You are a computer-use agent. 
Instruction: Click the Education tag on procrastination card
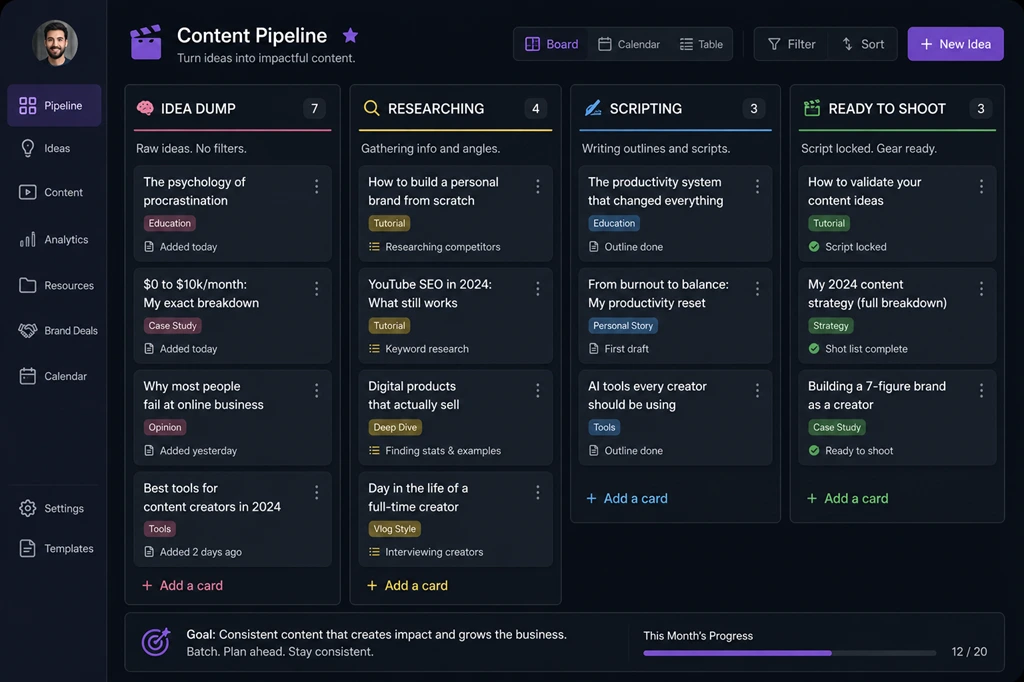(x=170, y=223)
